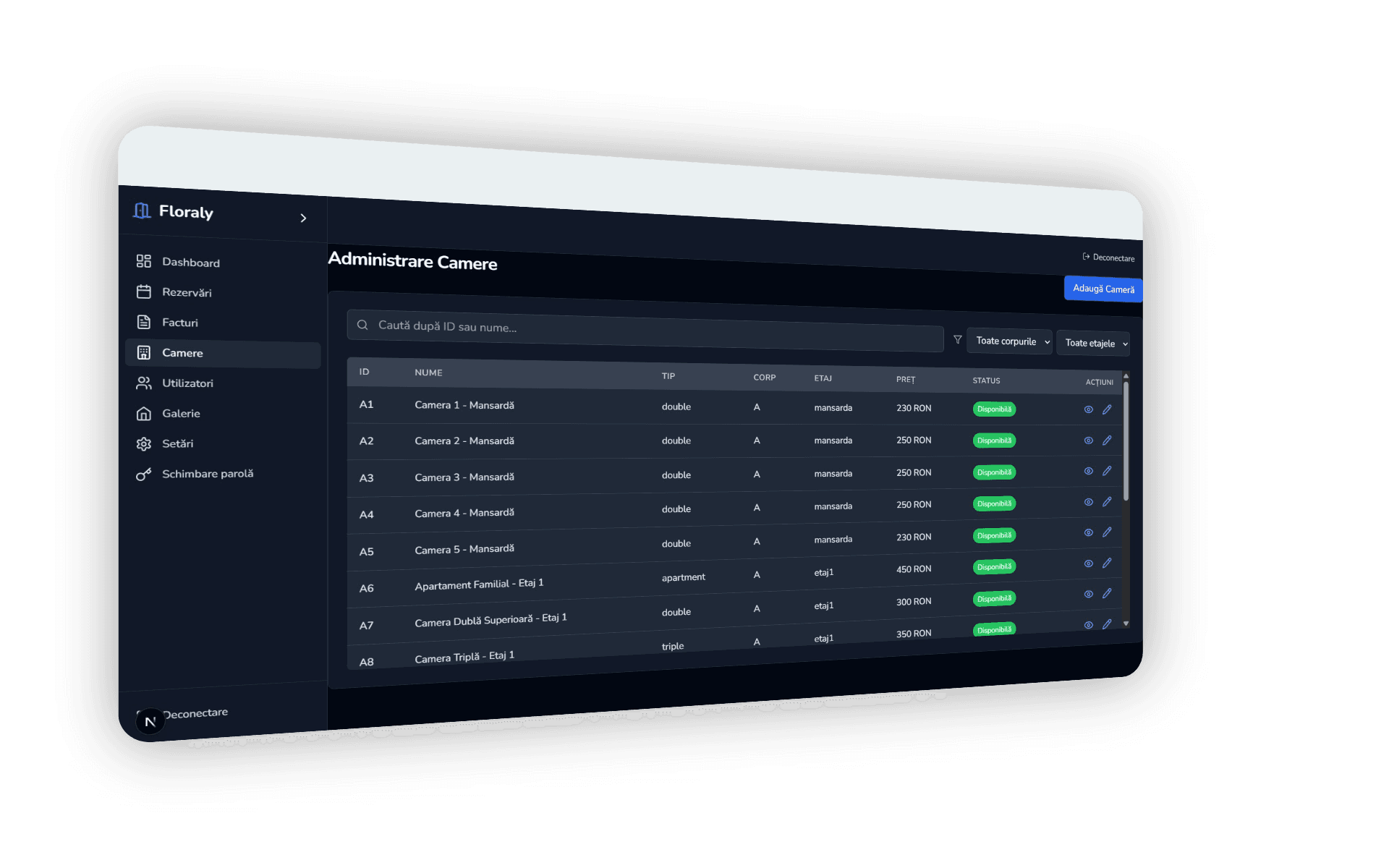
Task: Click edit pencil on Camera 5 row
Action: point(1107,532)
